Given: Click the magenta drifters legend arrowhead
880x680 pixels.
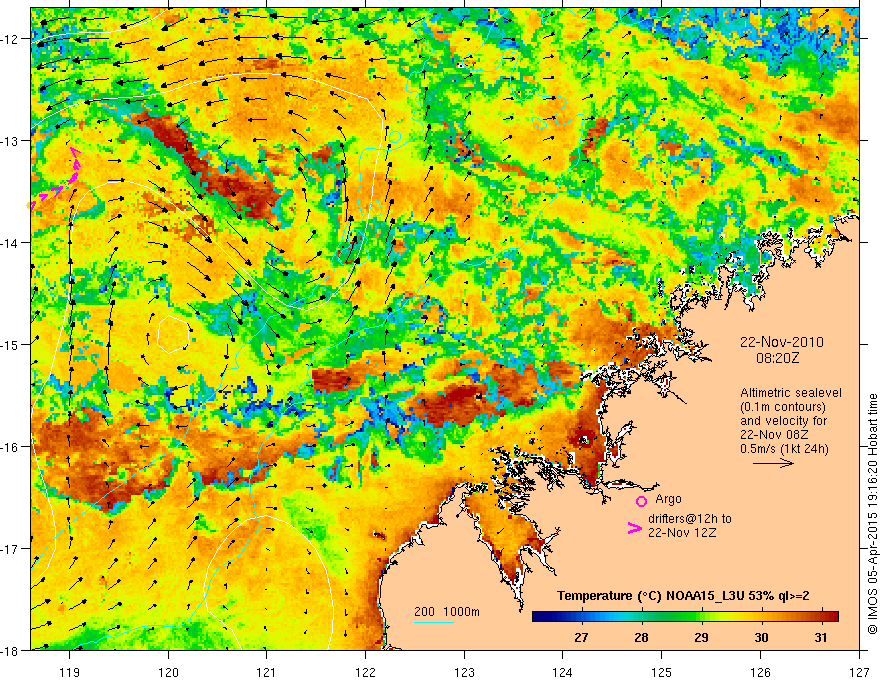Looking at the screenshot, I should 634,528.
